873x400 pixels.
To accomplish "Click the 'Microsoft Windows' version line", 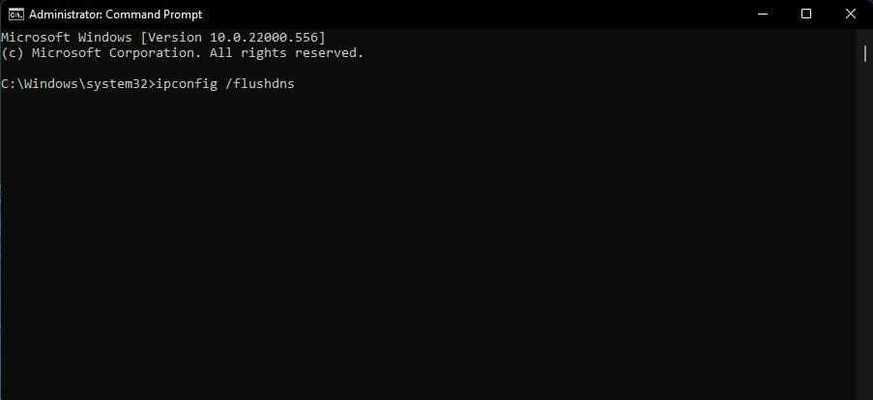I will 163,38.
